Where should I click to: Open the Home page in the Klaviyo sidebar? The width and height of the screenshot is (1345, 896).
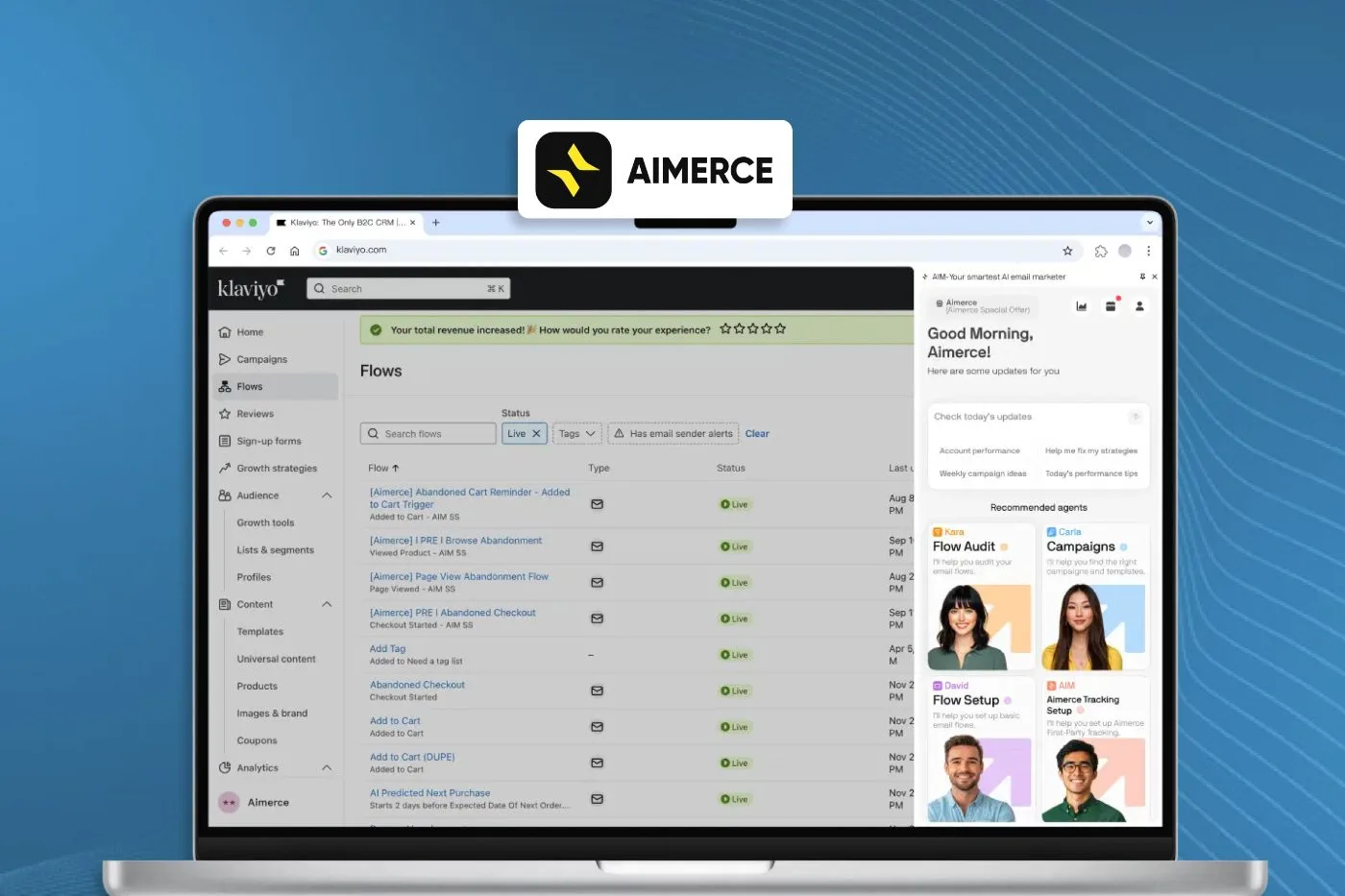[x=250, y=332]
